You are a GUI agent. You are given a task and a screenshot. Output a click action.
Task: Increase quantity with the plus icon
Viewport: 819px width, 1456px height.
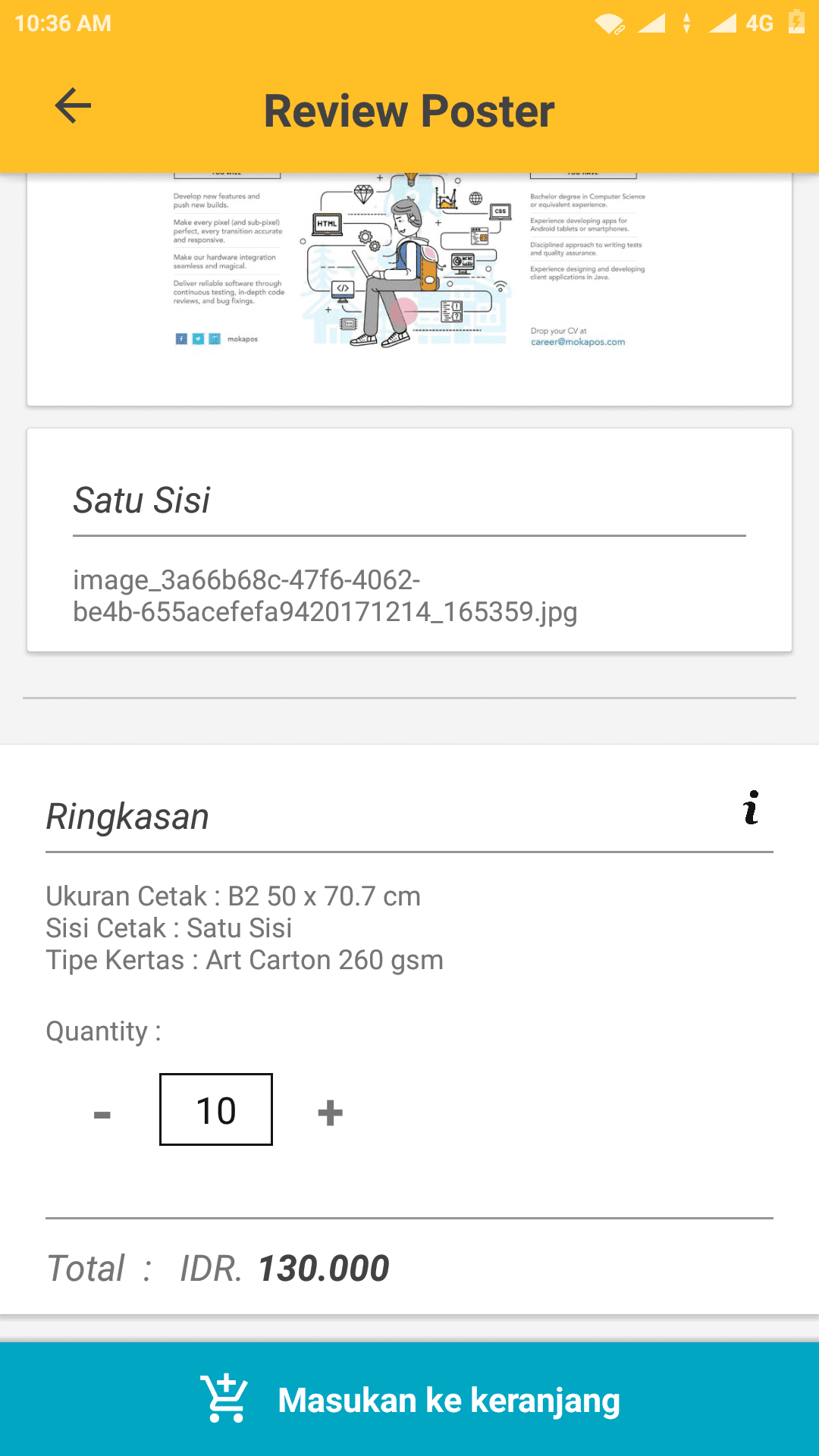pos(330,1113)
